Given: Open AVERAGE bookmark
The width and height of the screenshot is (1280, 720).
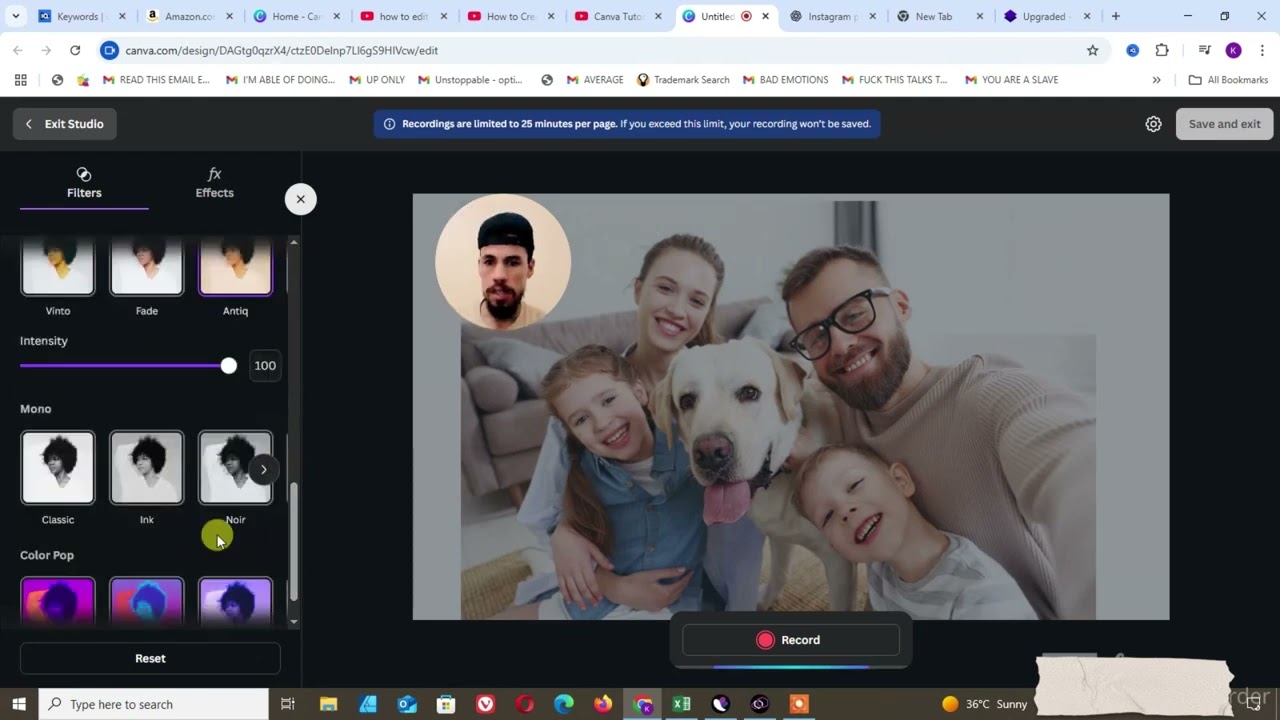Looking at the screenshot, I should point(595,80).
